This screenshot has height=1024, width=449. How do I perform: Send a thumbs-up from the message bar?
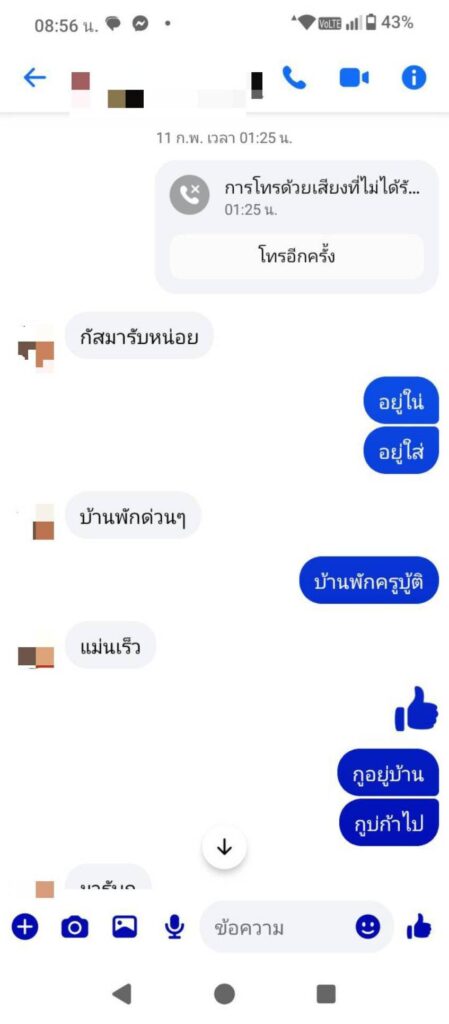point(419,926)
